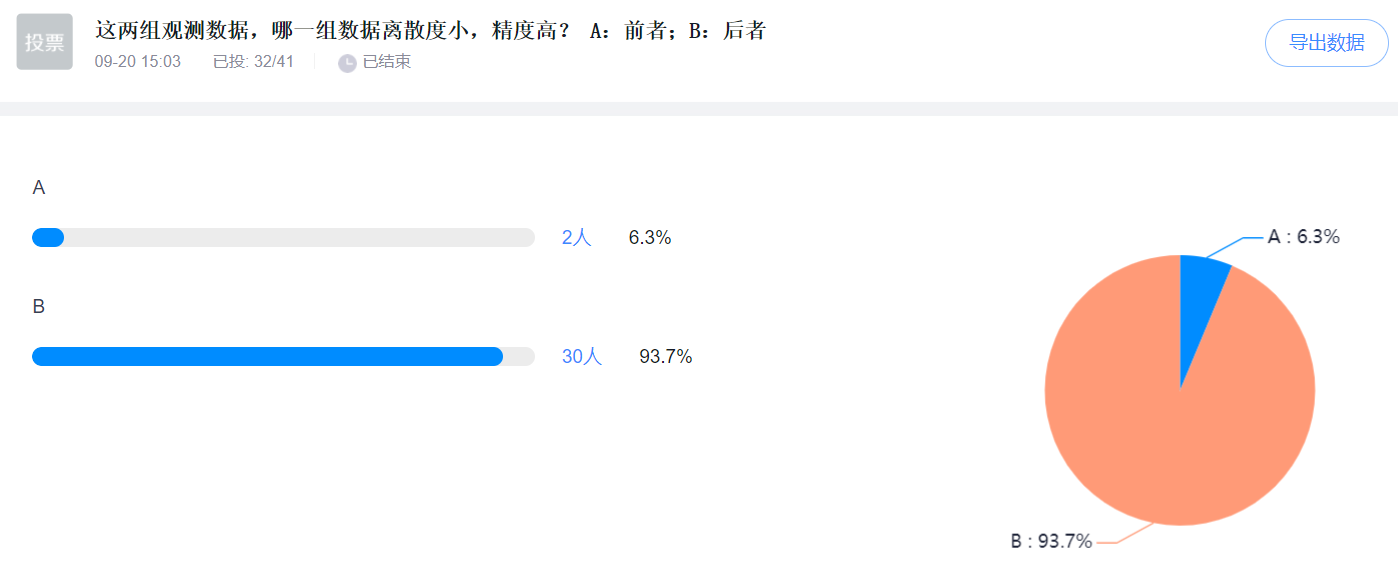Click the 已结束 status text
The image size is (1398, 575).
386,62
